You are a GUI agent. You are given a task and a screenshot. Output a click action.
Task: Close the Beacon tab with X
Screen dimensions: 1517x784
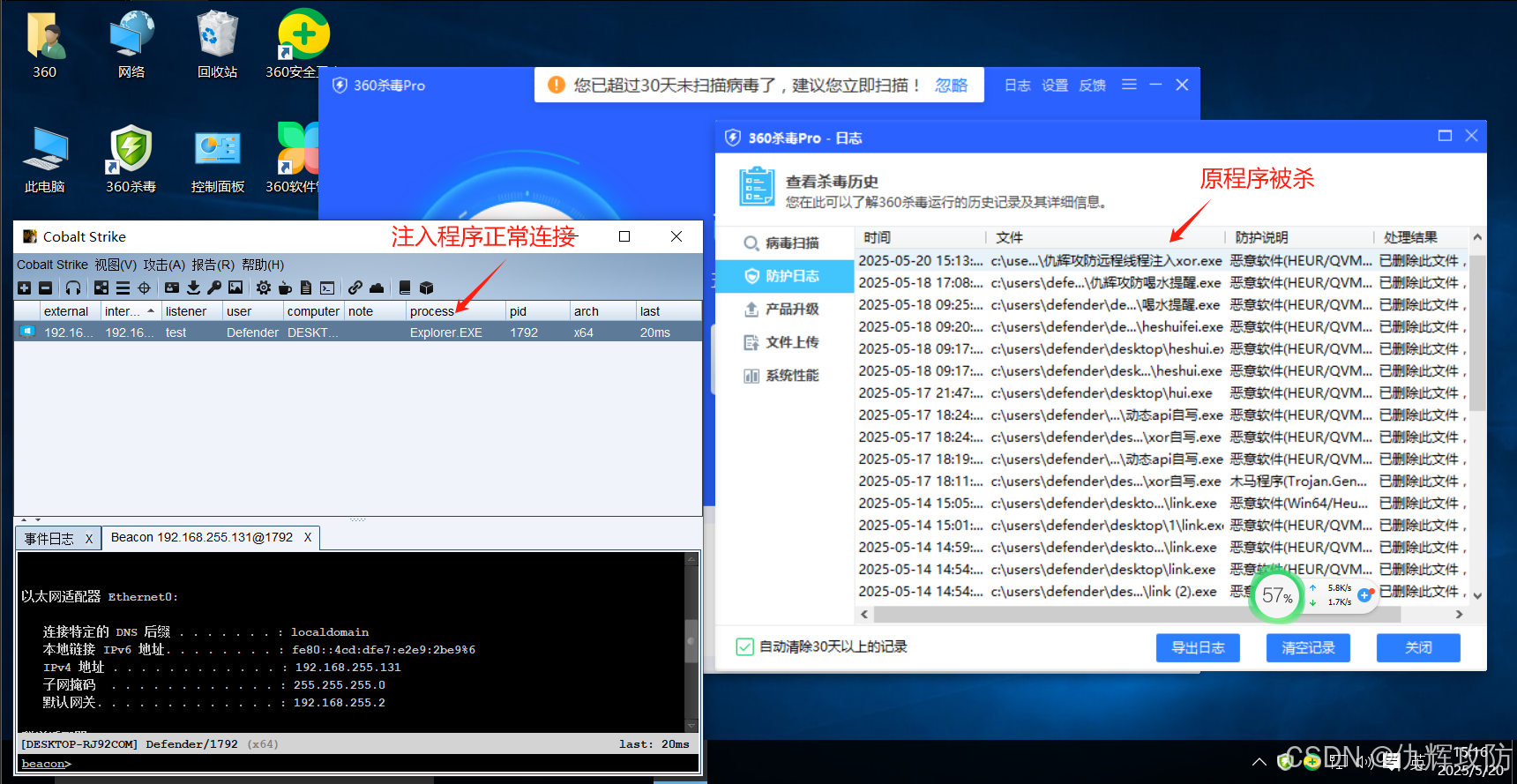(x=308, y=537)
